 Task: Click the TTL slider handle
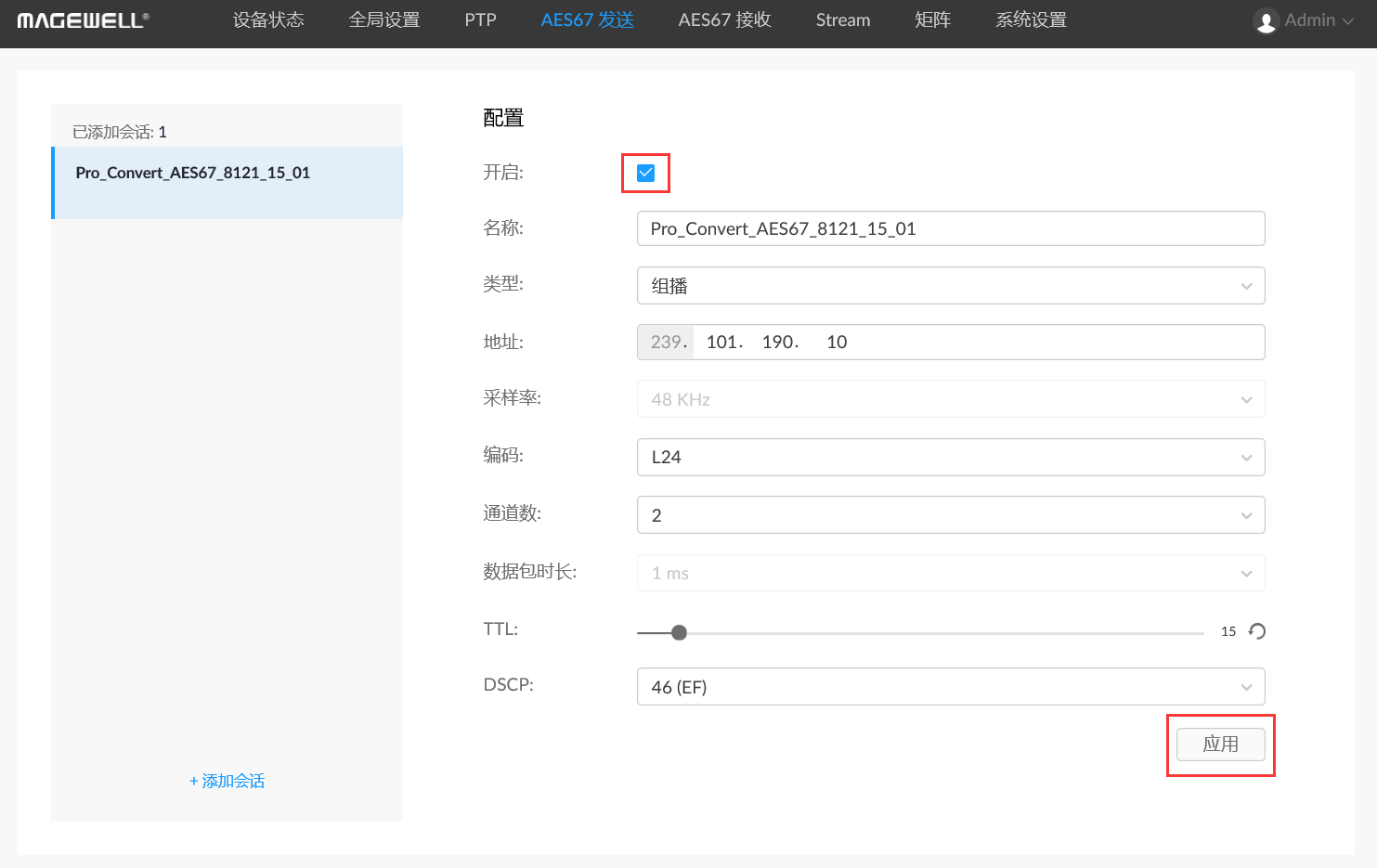(x=679, y=632)
